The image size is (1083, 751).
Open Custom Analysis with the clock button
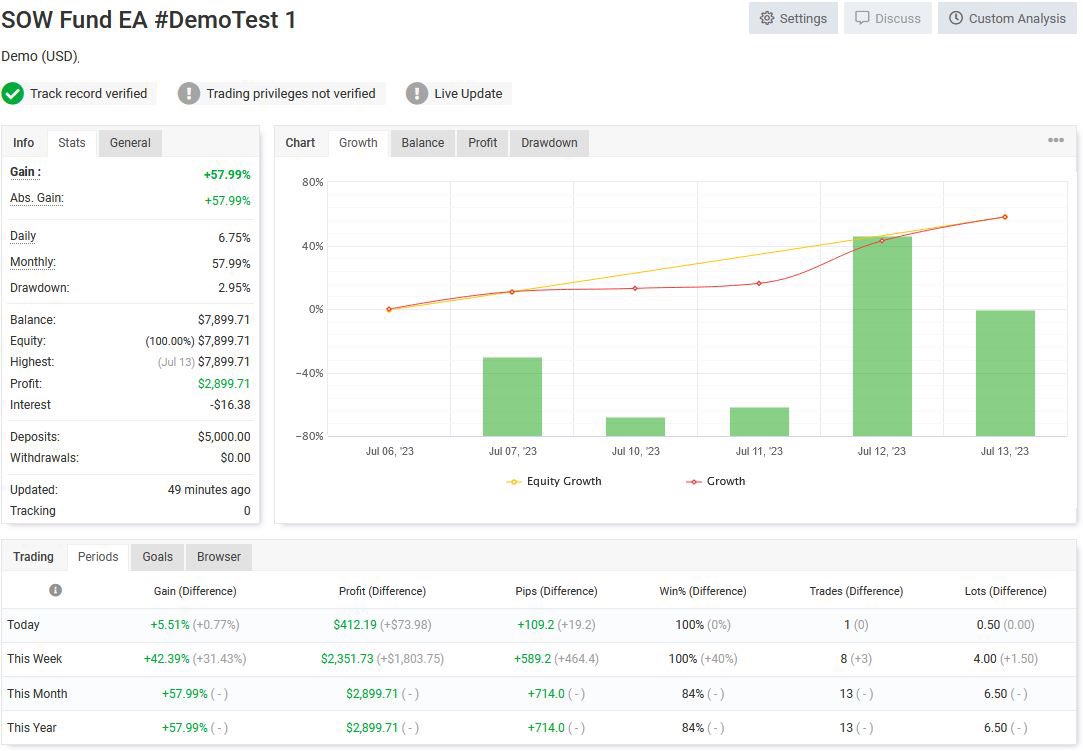(1007, 19)
